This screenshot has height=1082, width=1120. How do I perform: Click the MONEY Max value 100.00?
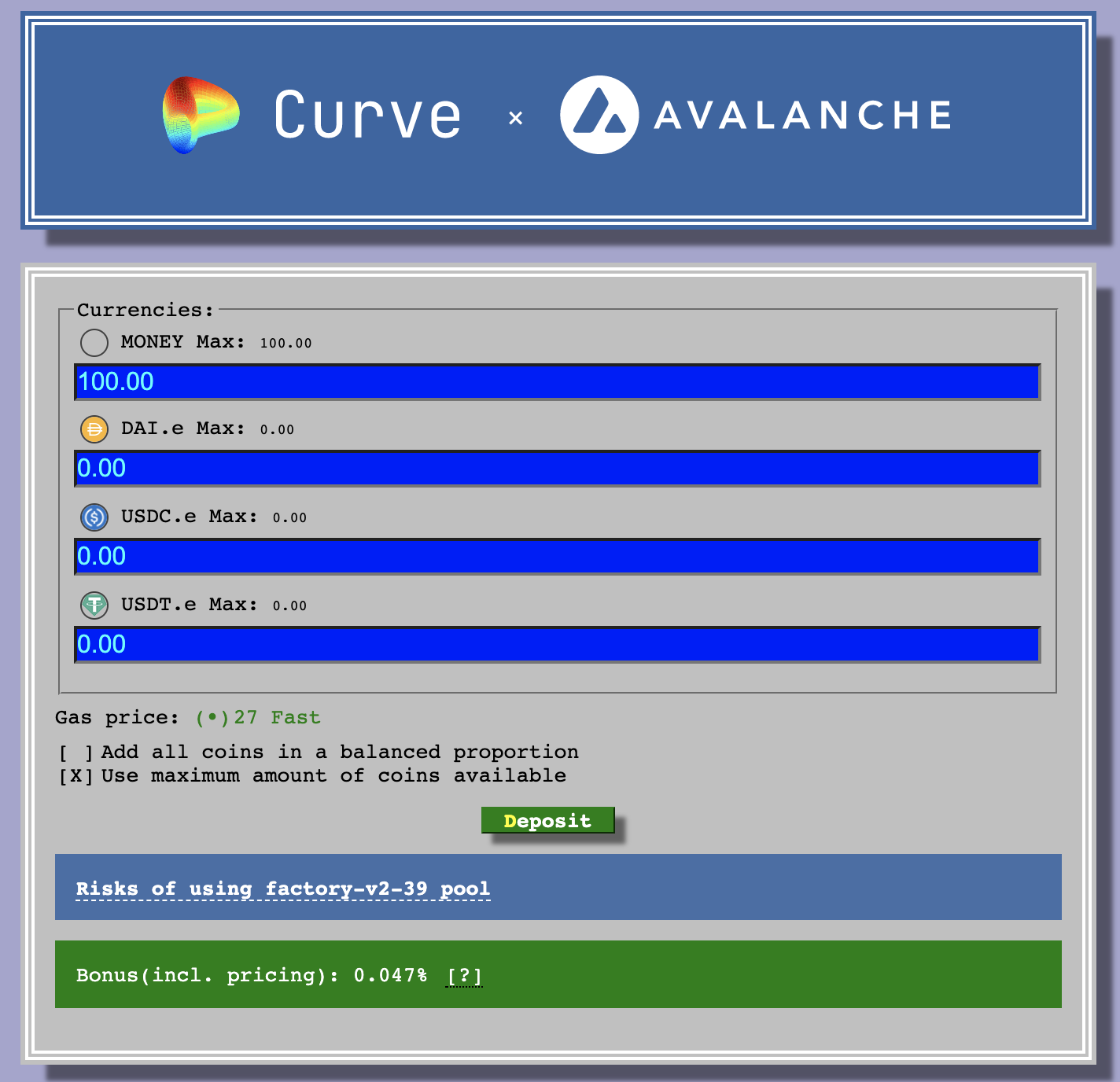tap(286, 344)
